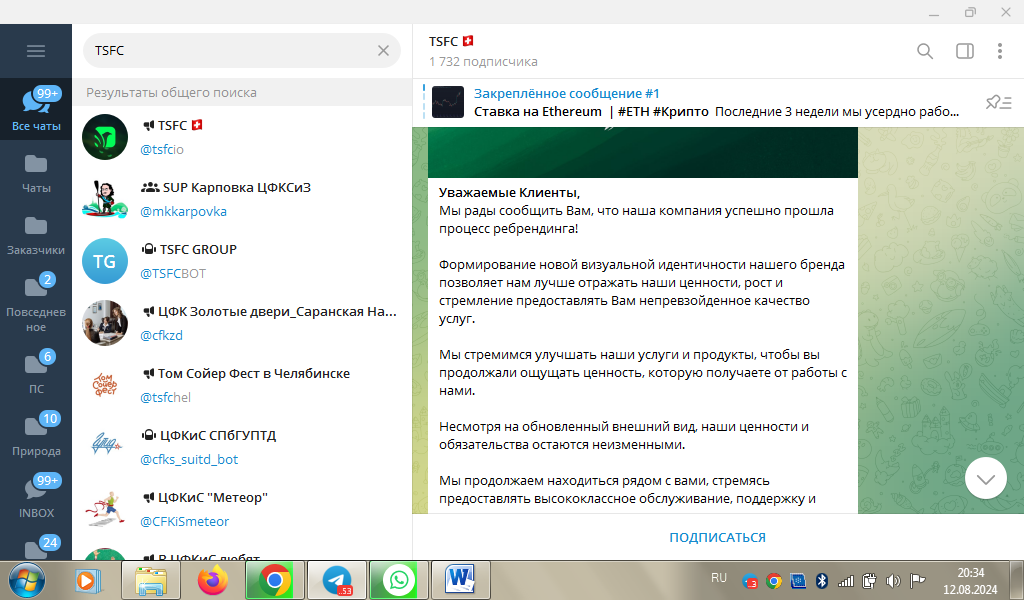1024x600 pixels.
Task: Select the Повседневное folder
Action: pos(36,302)
